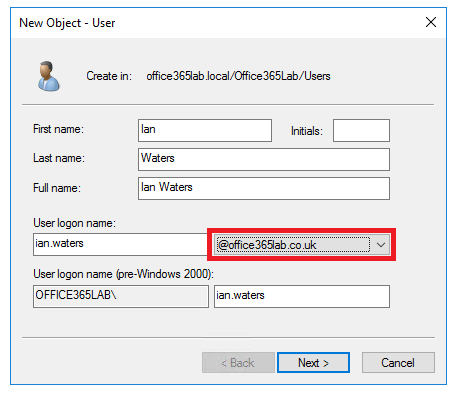Click the 'Last name:' label
The width and height of the screenshot is (455, 394).
point(59,158)
